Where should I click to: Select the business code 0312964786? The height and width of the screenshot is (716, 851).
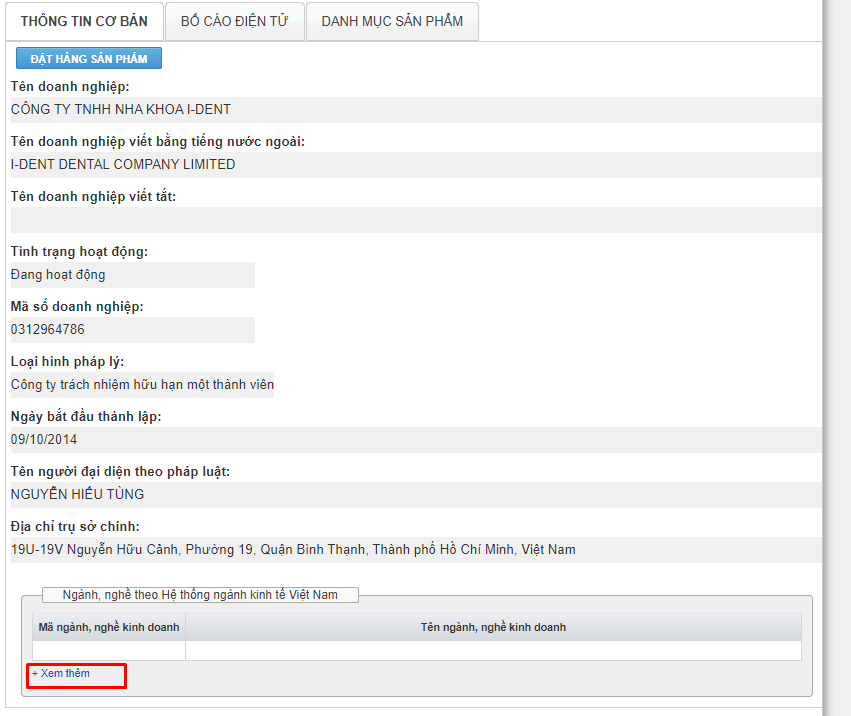click(48, 330)
